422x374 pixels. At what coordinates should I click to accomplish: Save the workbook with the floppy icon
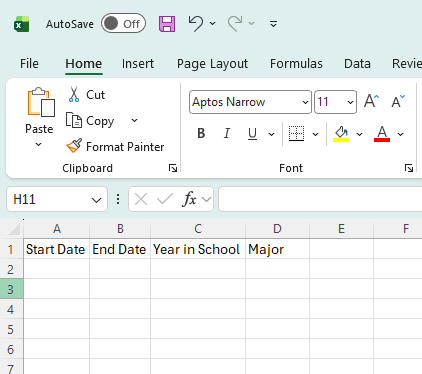(167, 24)
